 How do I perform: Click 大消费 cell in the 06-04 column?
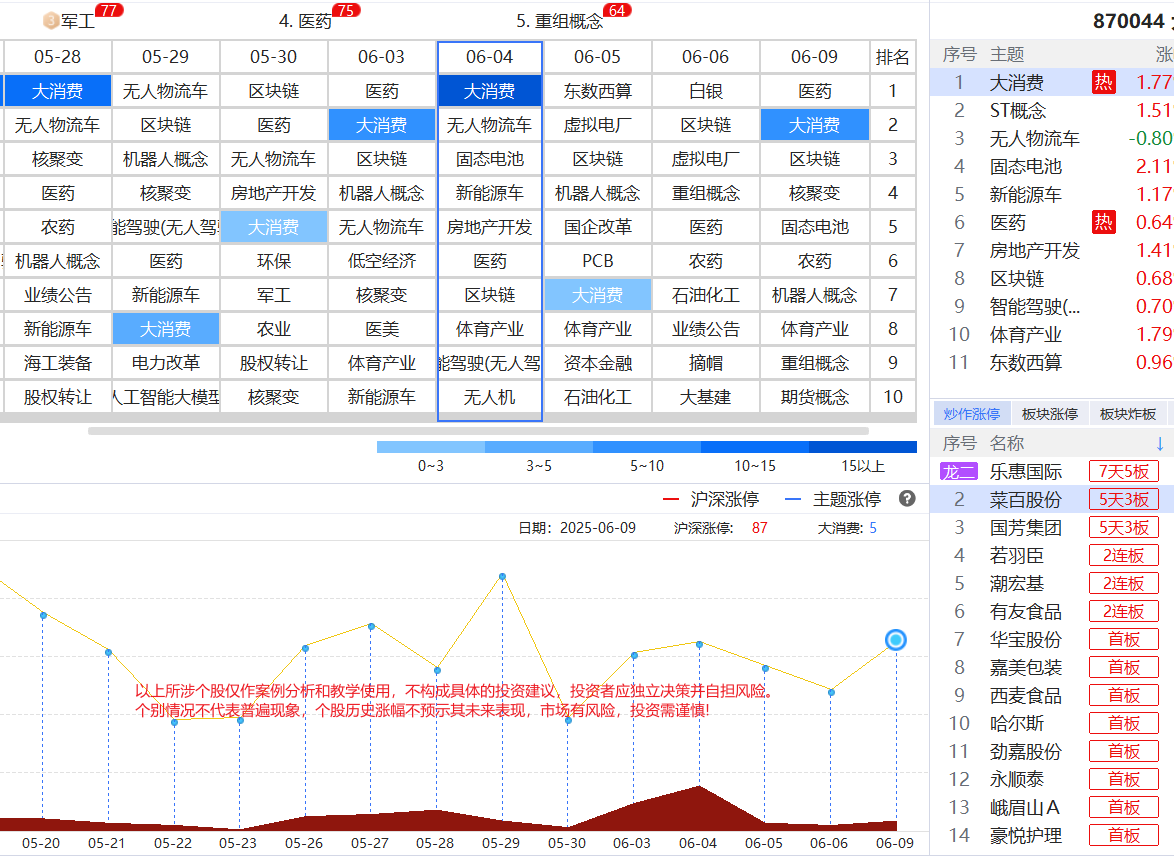point(490,91)
